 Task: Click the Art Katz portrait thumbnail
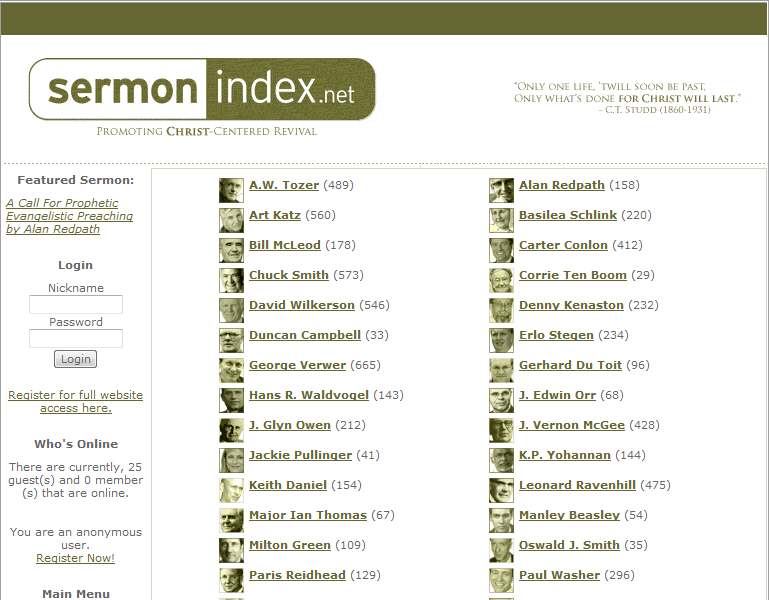tap(231, 220)
